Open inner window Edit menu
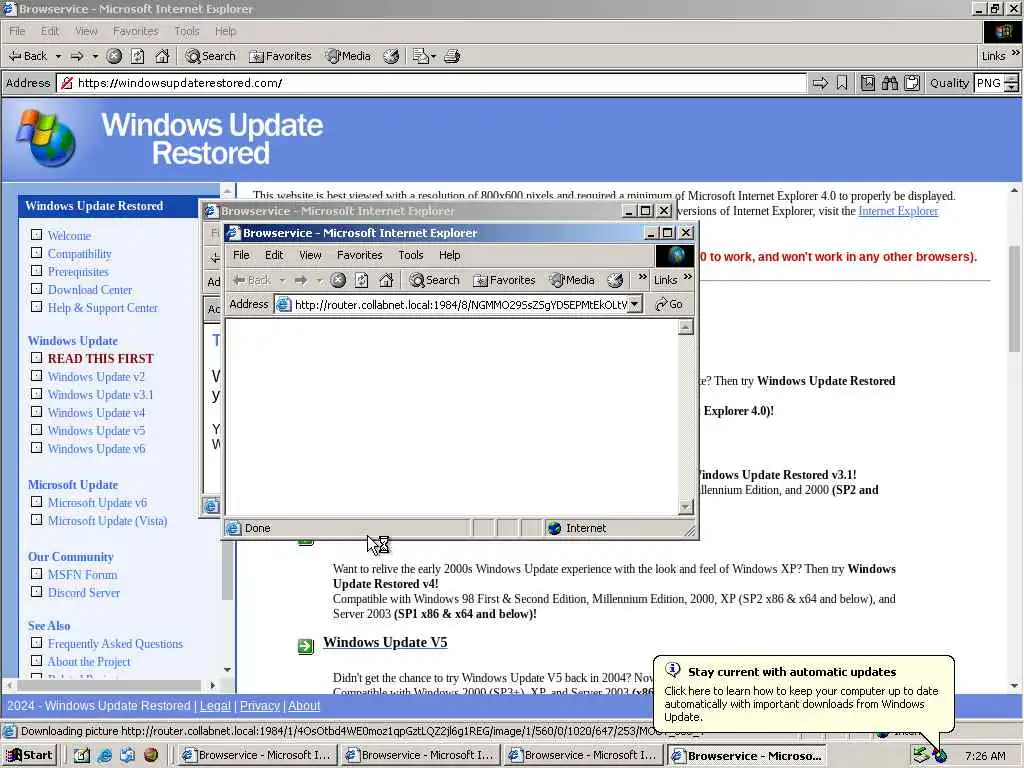 click(x=274, y=255)
